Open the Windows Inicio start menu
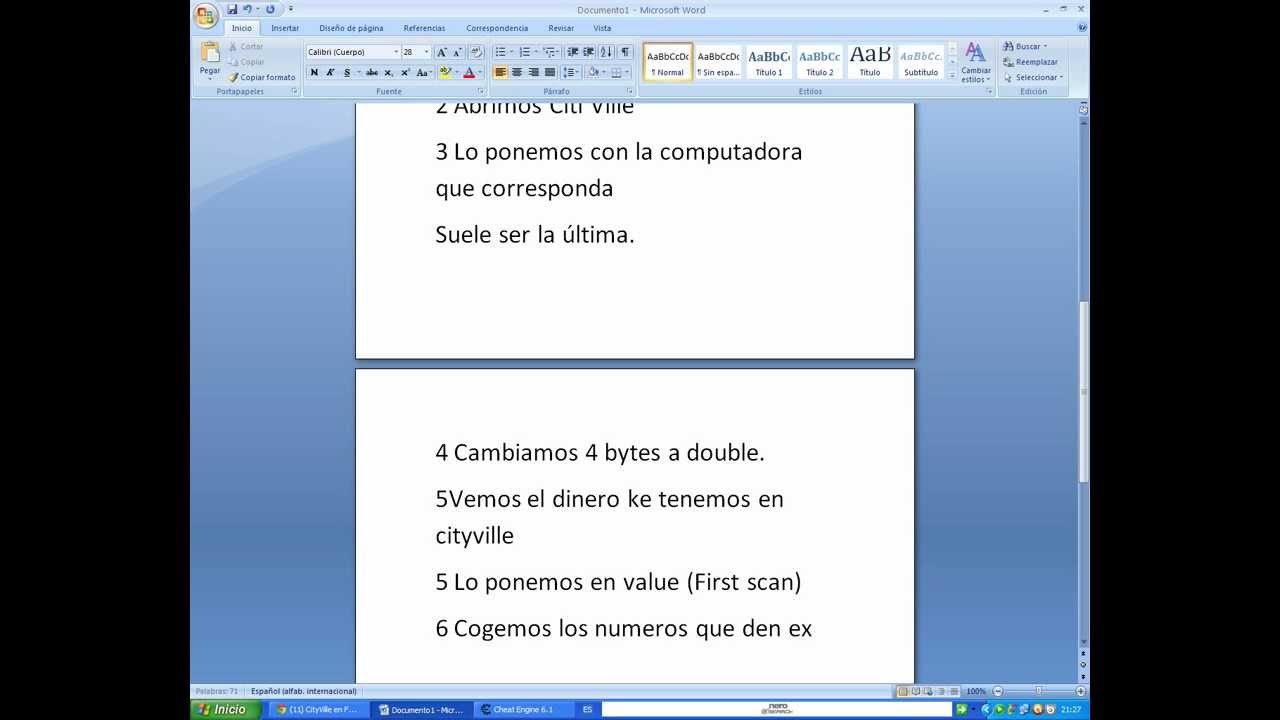 [225, 709]
